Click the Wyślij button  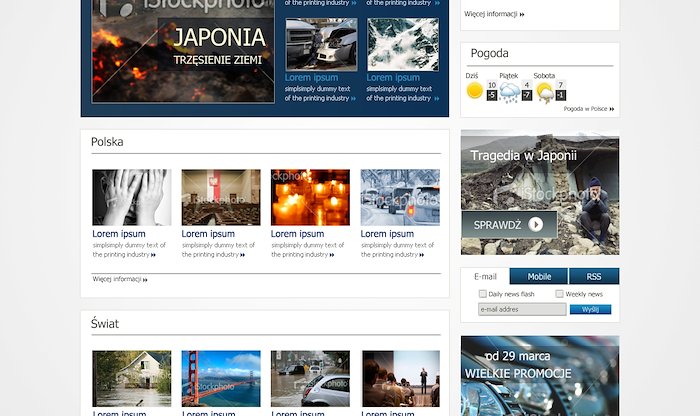point(590,309)
